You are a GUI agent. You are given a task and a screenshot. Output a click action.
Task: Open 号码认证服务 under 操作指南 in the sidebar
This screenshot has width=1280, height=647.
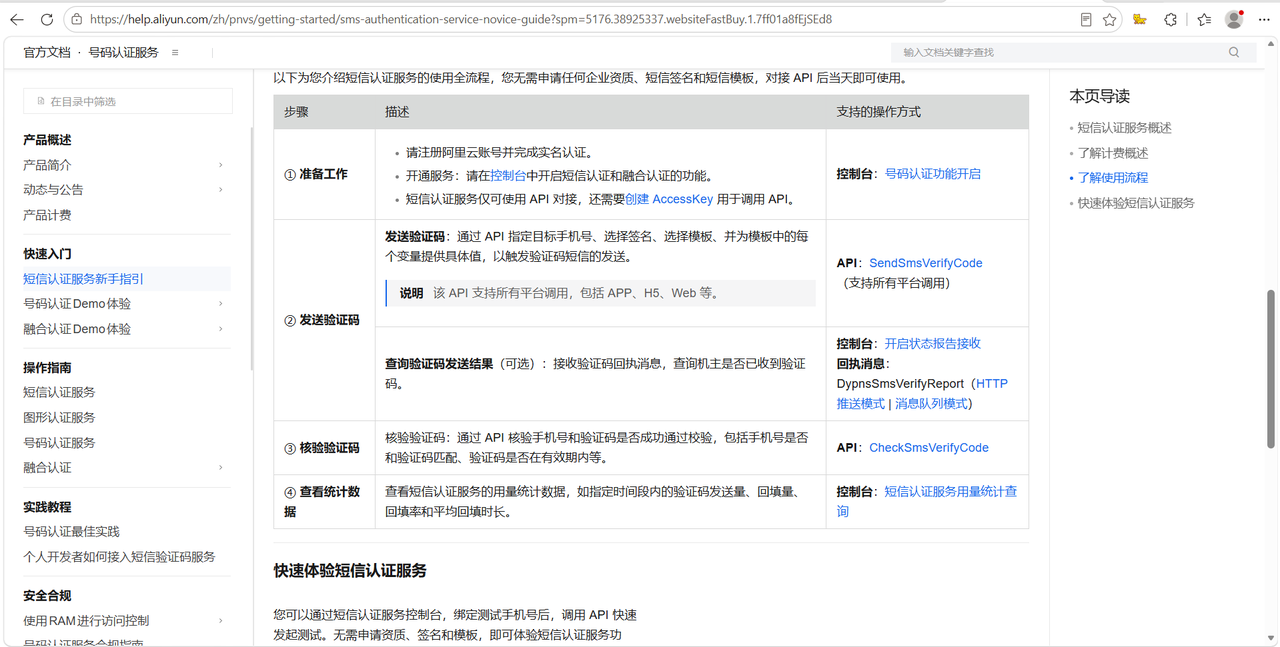[59, 442]
